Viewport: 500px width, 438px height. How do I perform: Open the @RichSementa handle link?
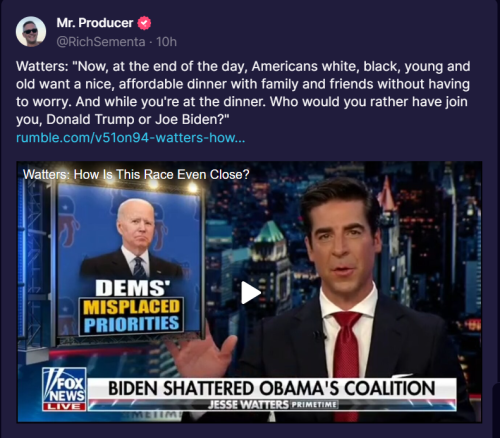(101, 42)
